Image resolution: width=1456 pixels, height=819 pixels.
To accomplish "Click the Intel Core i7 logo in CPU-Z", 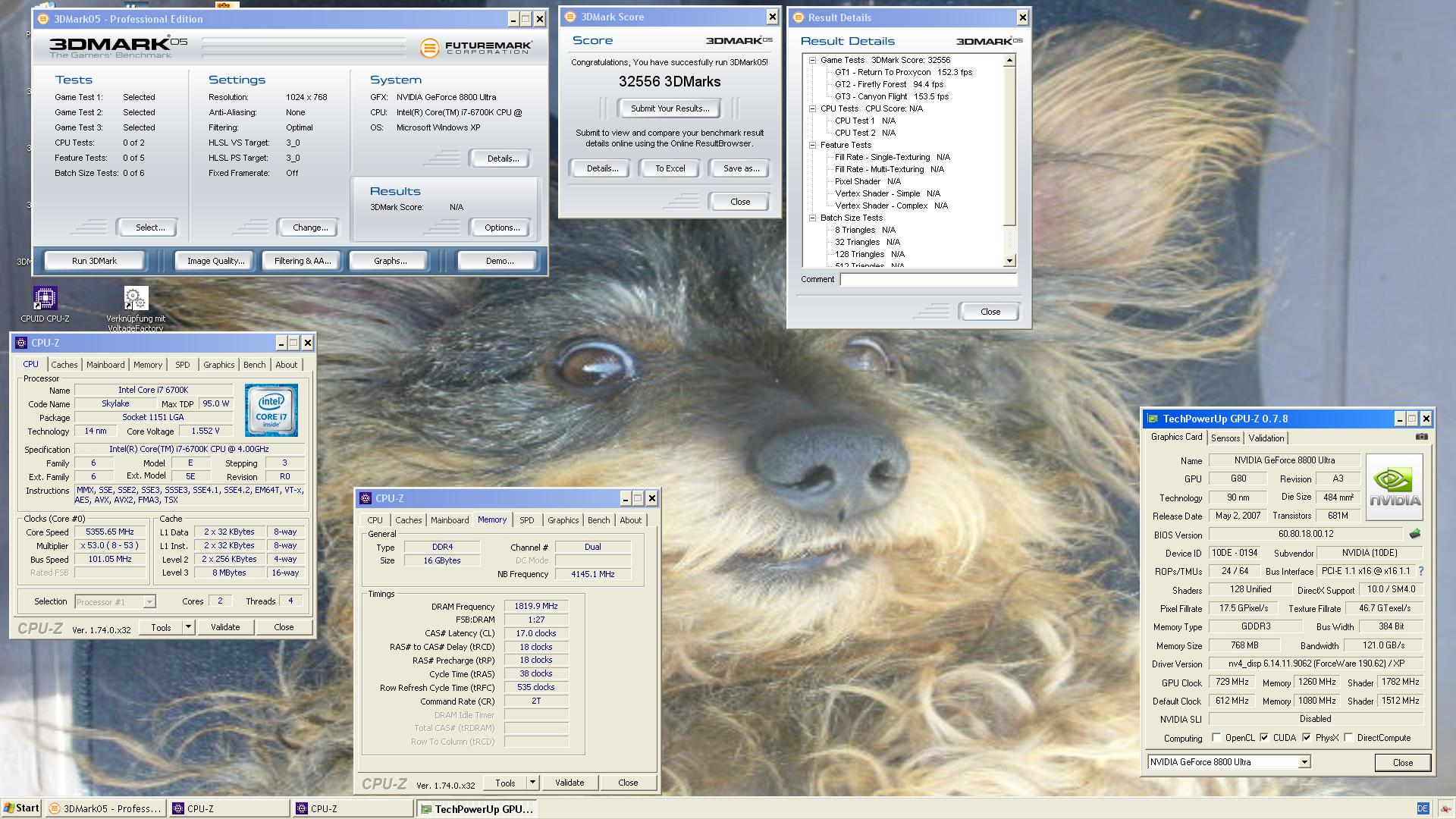I will click(271, 410).
